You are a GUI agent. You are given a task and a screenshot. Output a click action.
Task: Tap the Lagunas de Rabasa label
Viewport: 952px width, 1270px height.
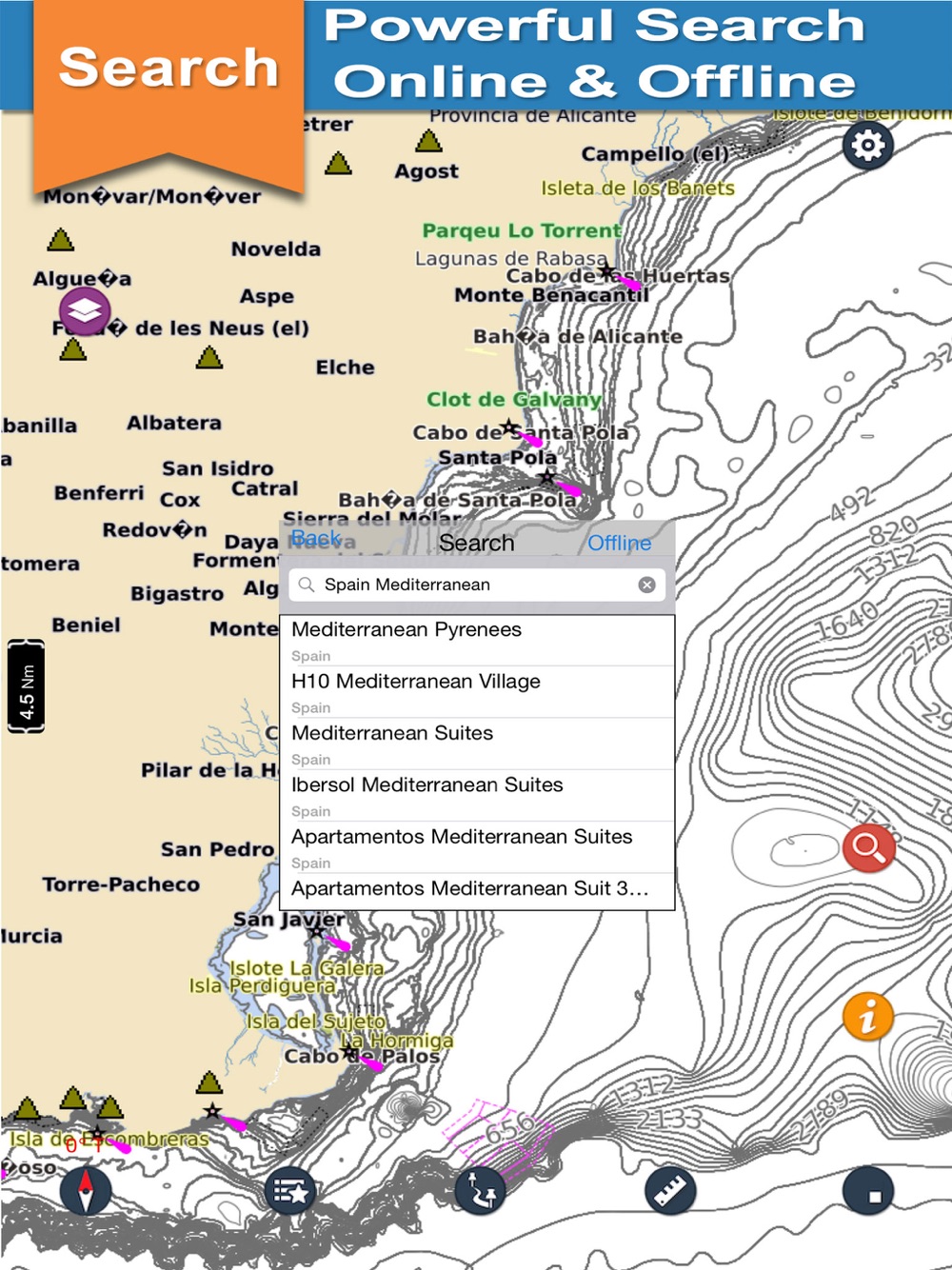pos(510,258)
